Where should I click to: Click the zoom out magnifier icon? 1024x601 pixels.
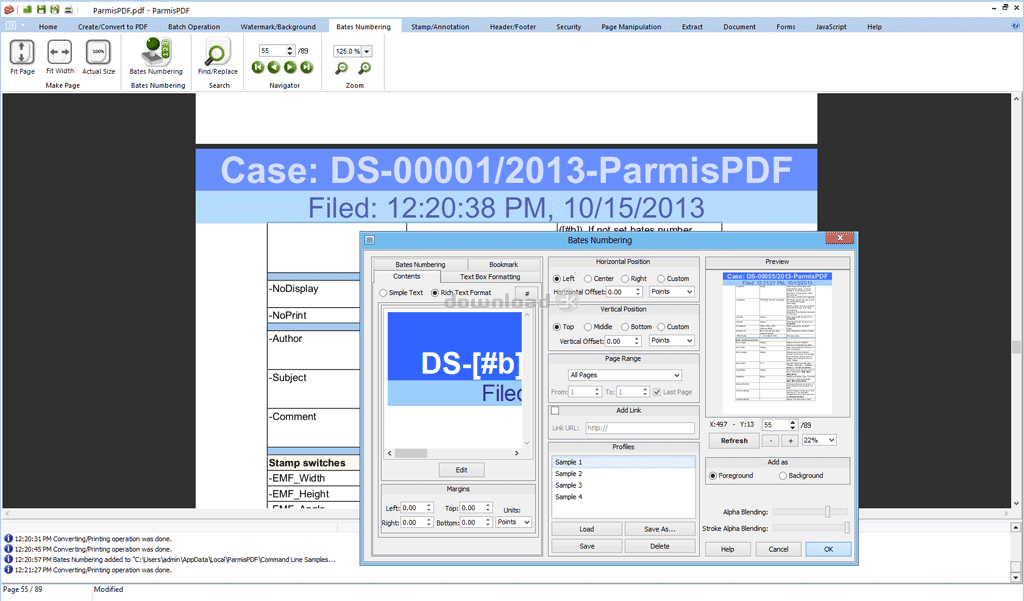click(342, 68)
